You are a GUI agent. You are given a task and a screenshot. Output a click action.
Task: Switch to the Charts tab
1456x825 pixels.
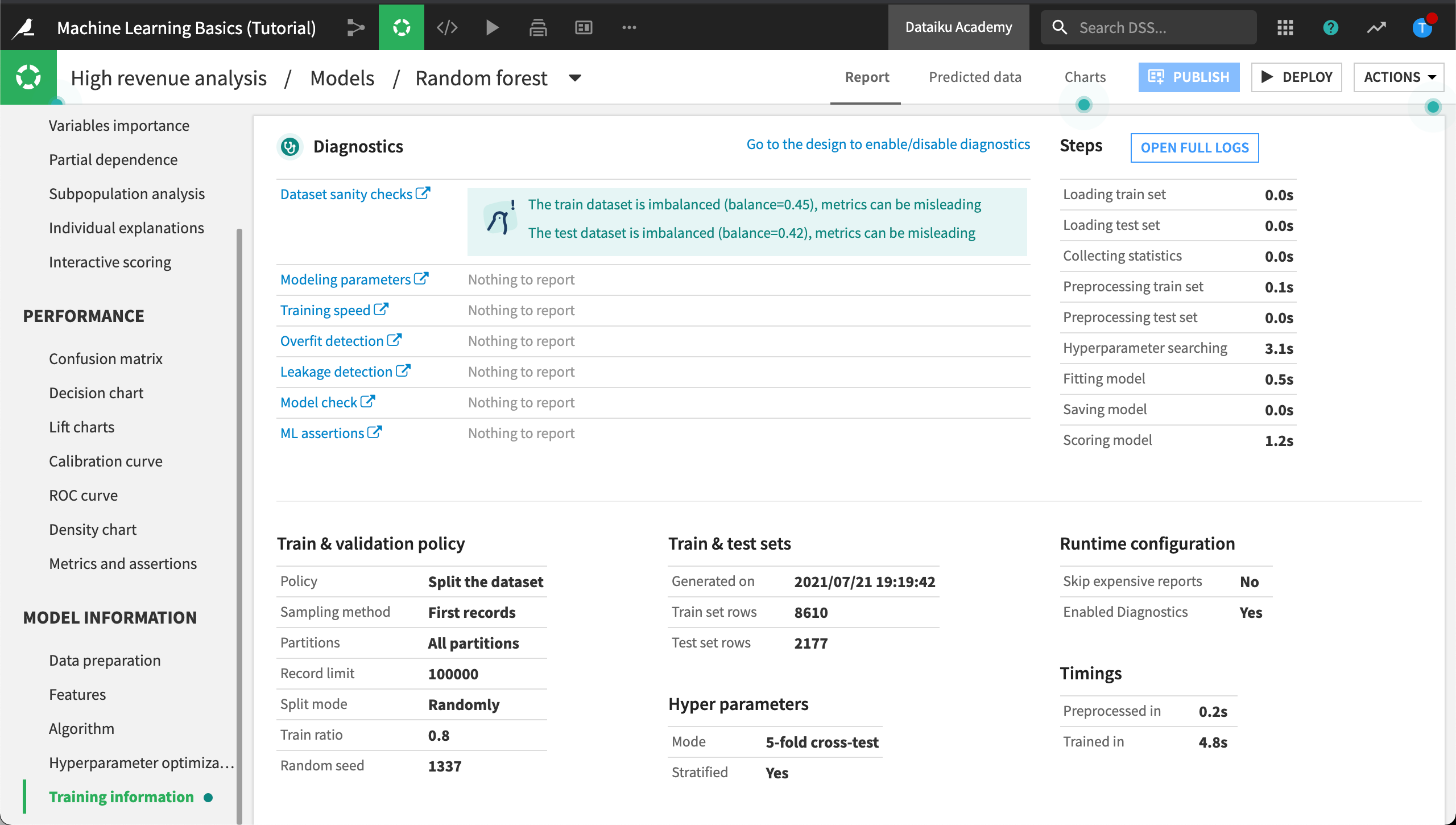point(1085,77)
